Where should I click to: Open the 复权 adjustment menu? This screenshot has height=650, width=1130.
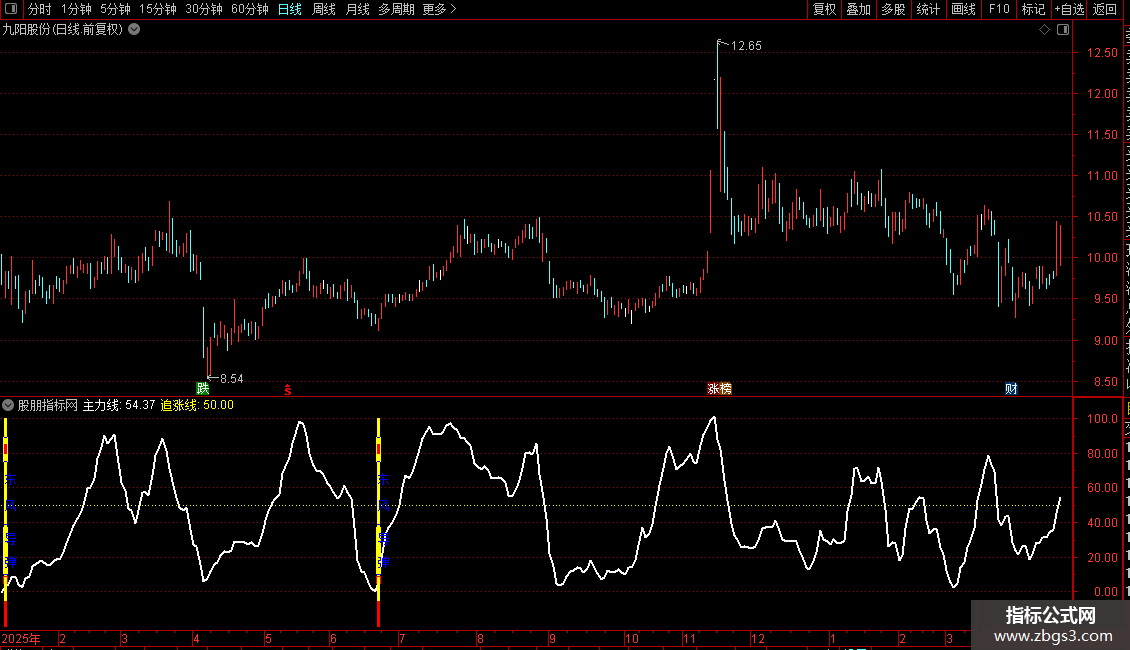pos(824,9)
